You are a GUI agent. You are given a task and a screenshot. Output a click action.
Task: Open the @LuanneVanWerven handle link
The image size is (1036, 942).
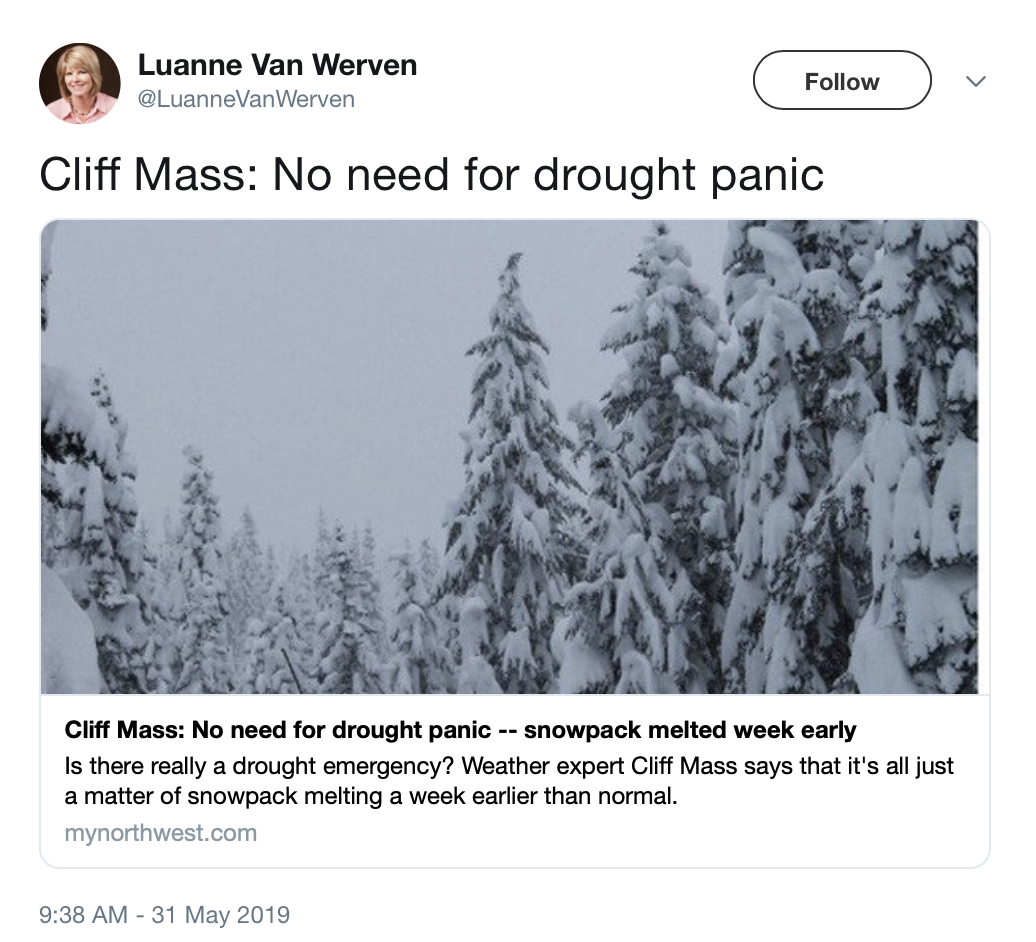[246, 99]
